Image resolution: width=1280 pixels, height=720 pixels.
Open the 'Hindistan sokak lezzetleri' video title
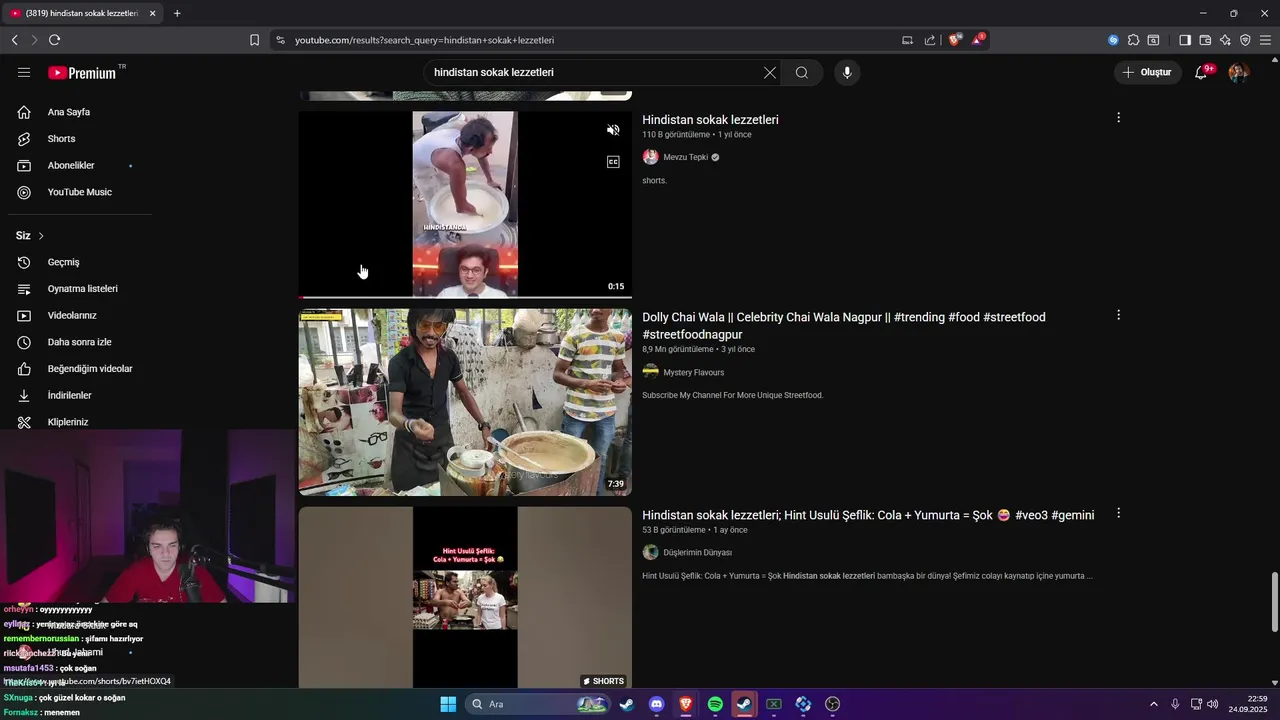point(710,120)
